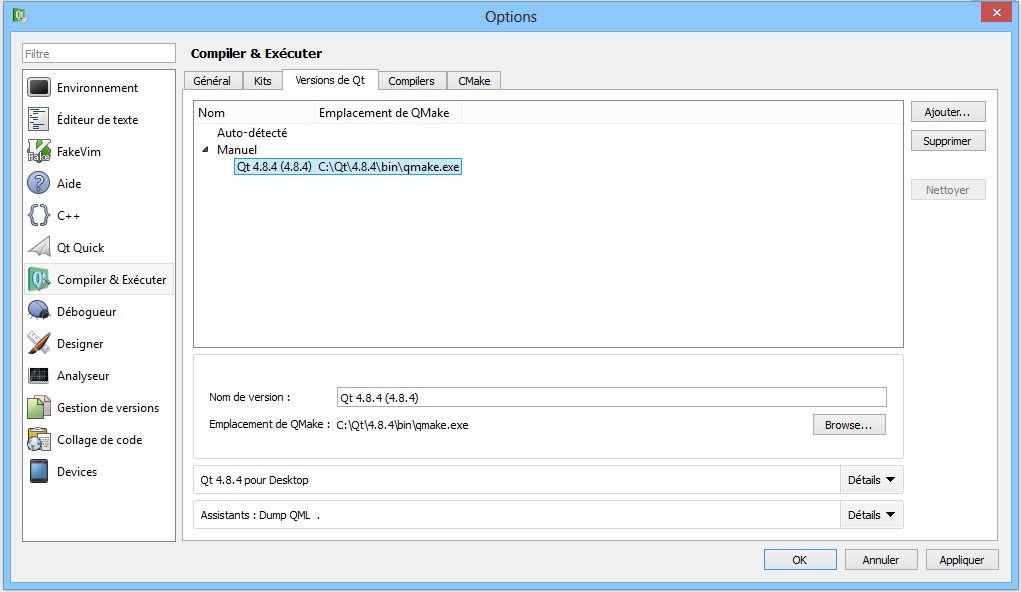Click Browse... to locate qmake
This screenshot has width=1021, height=592.
848,425
